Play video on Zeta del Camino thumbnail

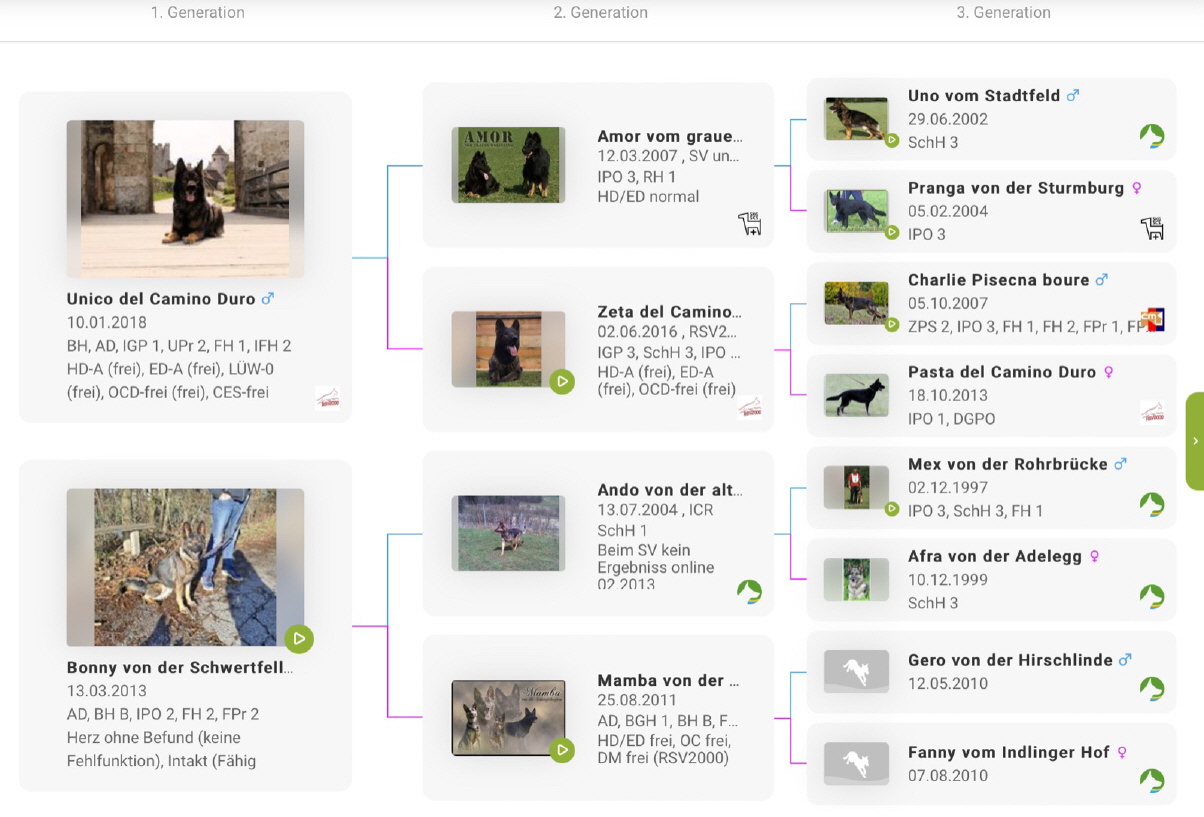tap(562, 381)
